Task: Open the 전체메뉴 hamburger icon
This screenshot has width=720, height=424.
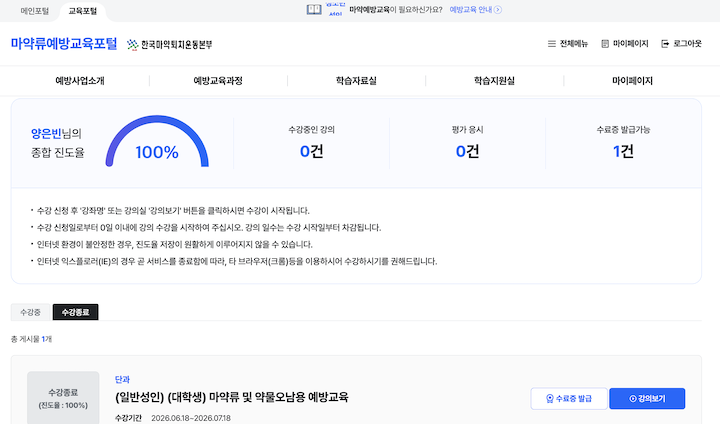Action: 551,44
